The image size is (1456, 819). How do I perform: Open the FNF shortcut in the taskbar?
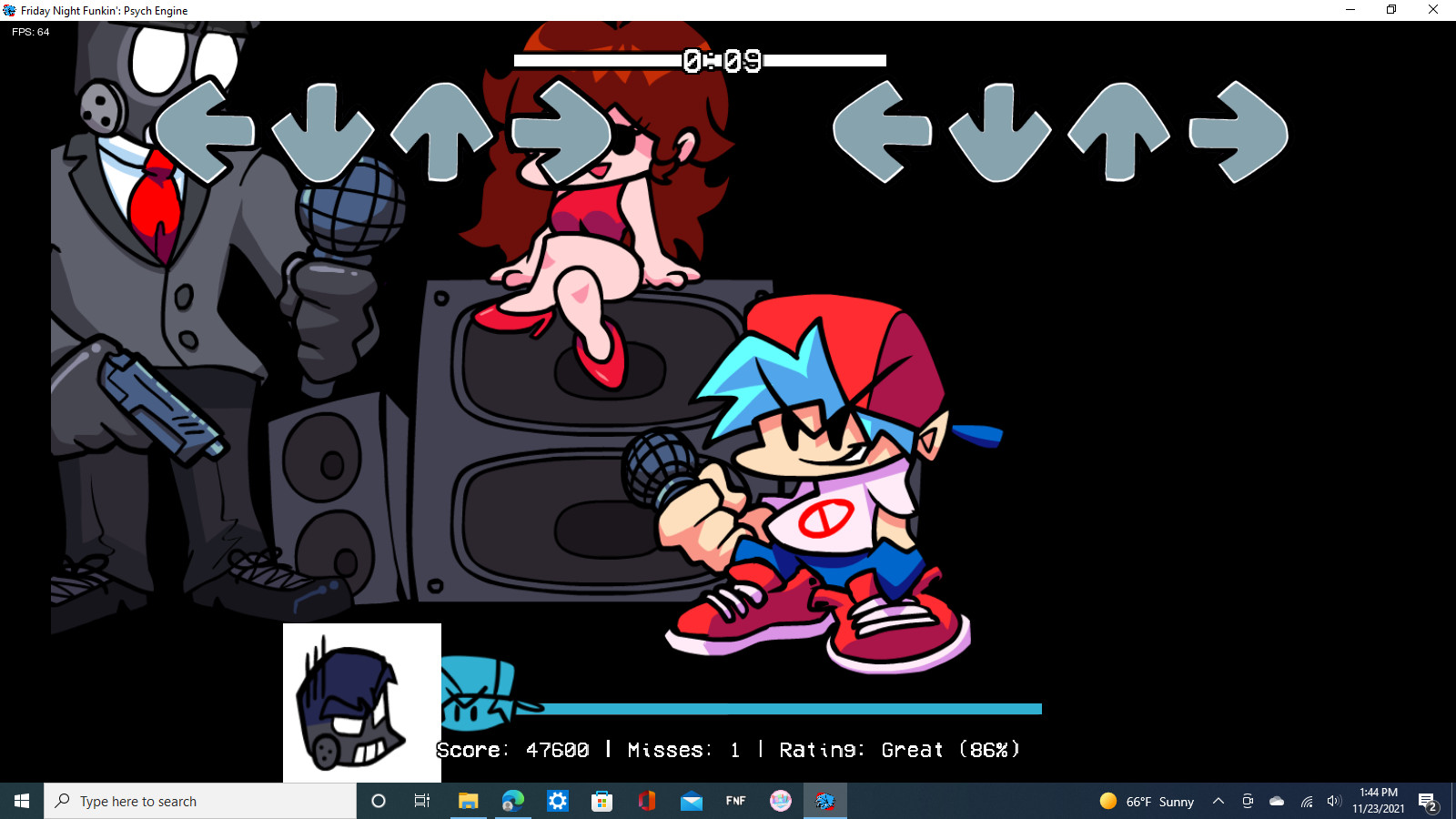(735, 801)
